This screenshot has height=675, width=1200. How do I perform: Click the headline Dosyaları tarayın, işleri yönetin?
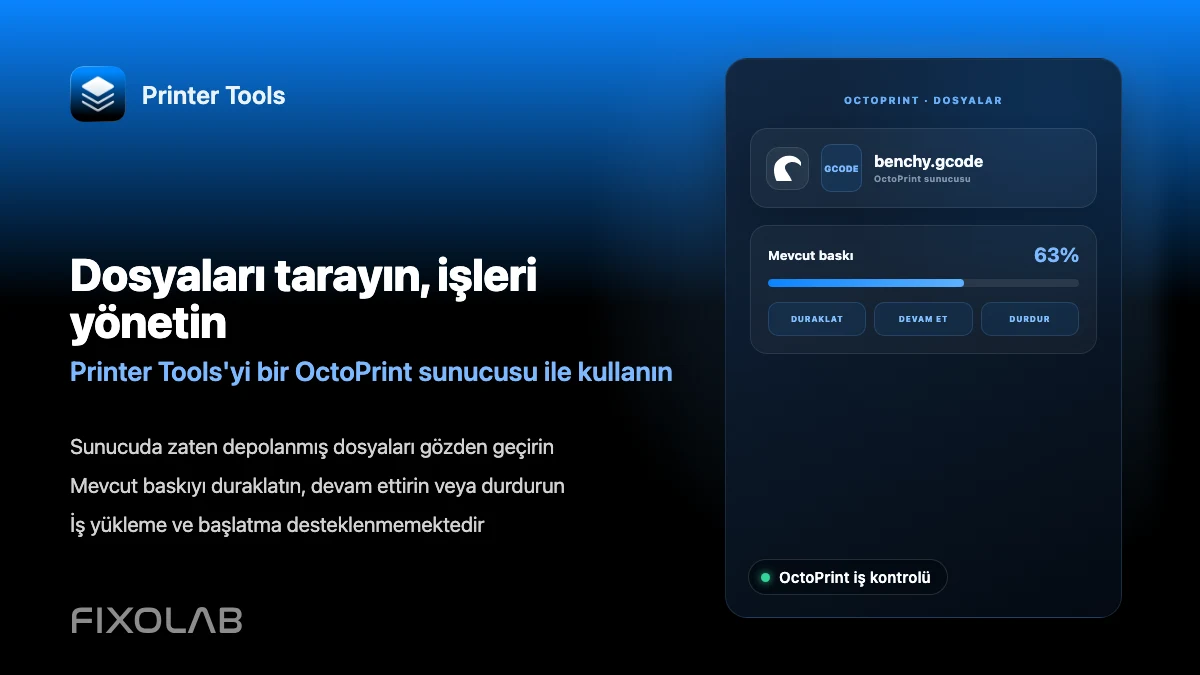point(304,300)
